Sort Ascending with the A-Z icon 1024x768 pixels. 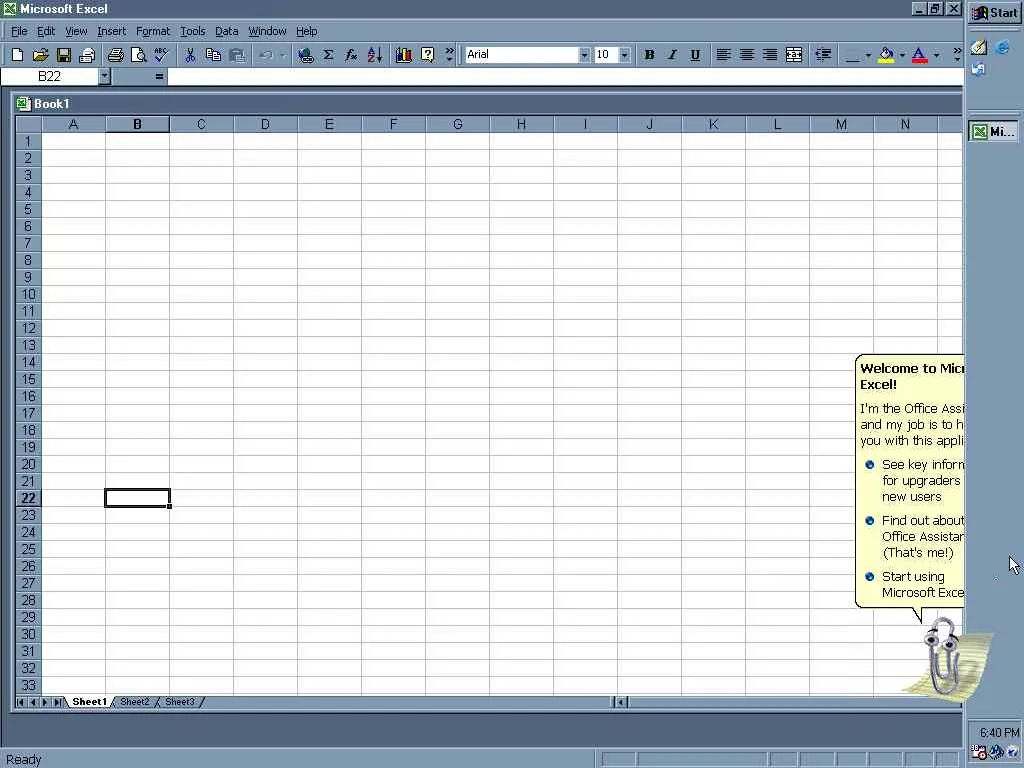coord(375,55)
